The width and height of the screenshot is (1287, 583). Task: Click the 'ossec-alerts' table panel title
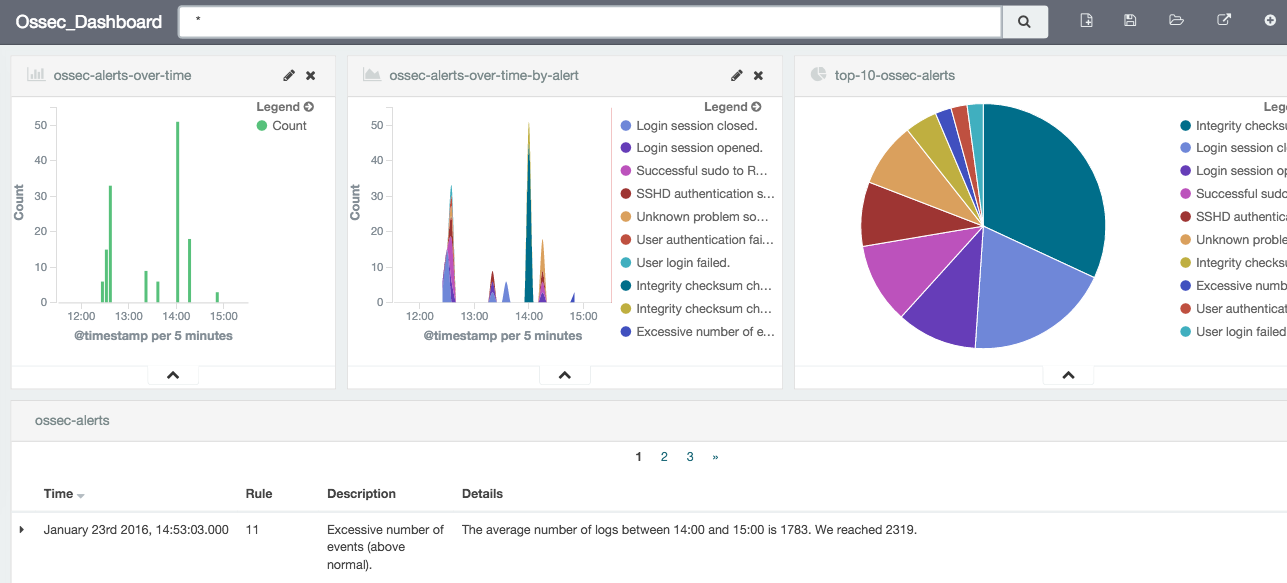(x=72, y=421)
